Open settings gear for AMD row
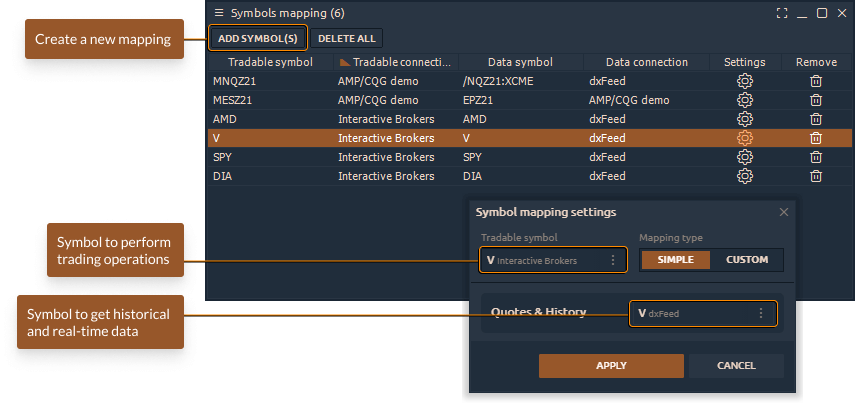The image size is (855, 403). [744, 119]
